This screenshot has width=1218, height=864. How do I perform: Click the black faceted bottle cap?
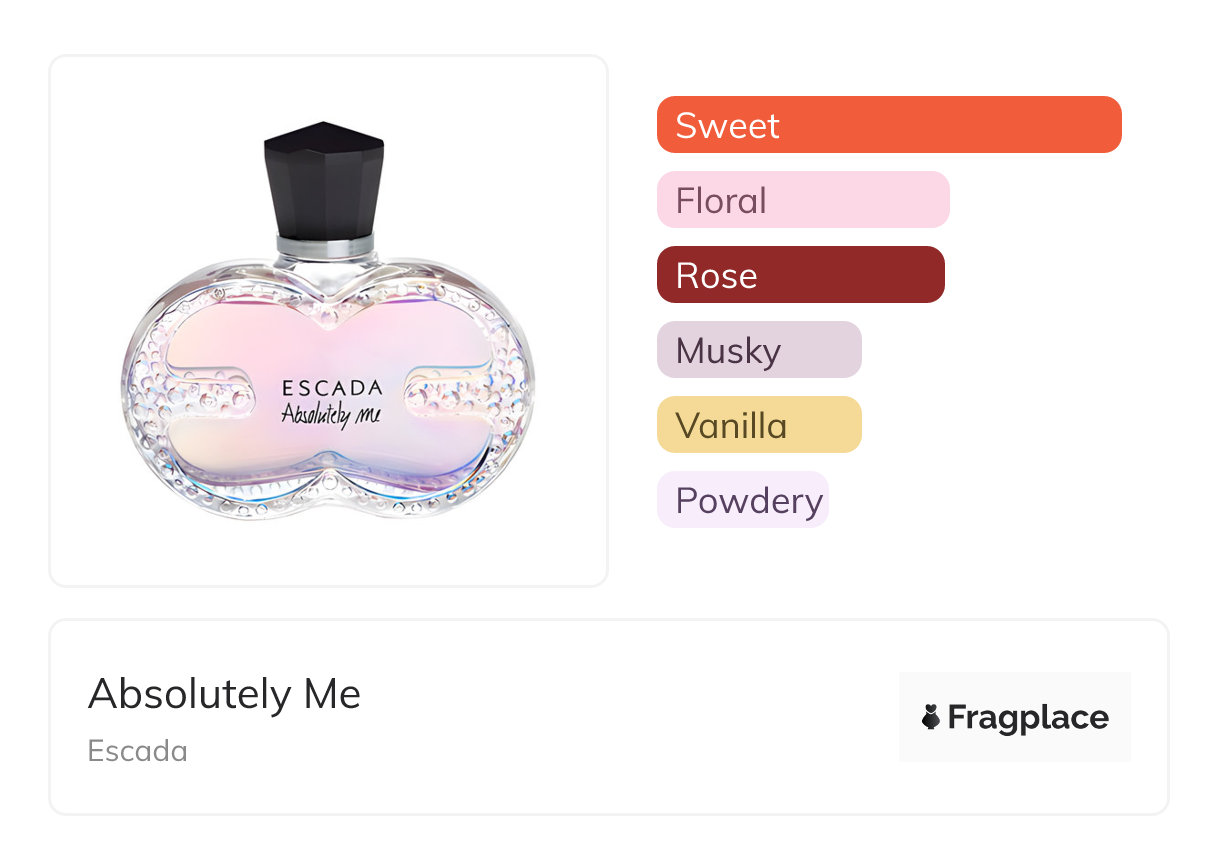[324, 180]
